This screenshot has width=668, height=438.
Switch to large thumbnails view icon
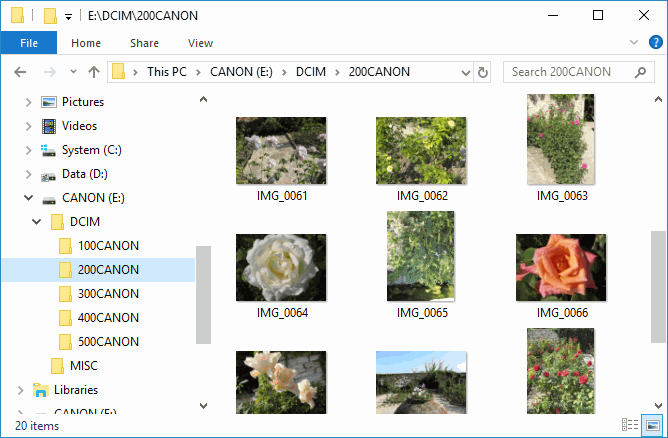(651, 425)
